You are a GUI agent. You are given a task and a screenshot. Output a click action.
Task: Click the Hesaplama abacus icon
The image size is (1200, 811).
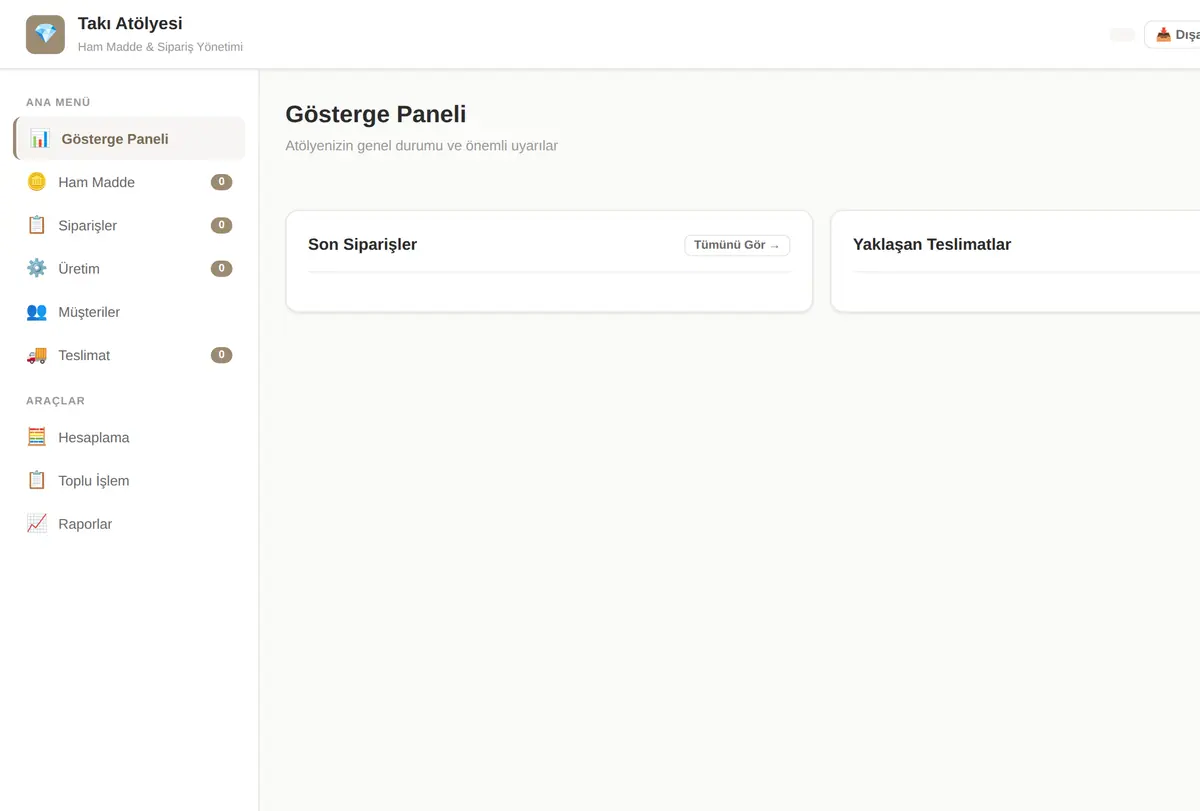coord(37,437)
